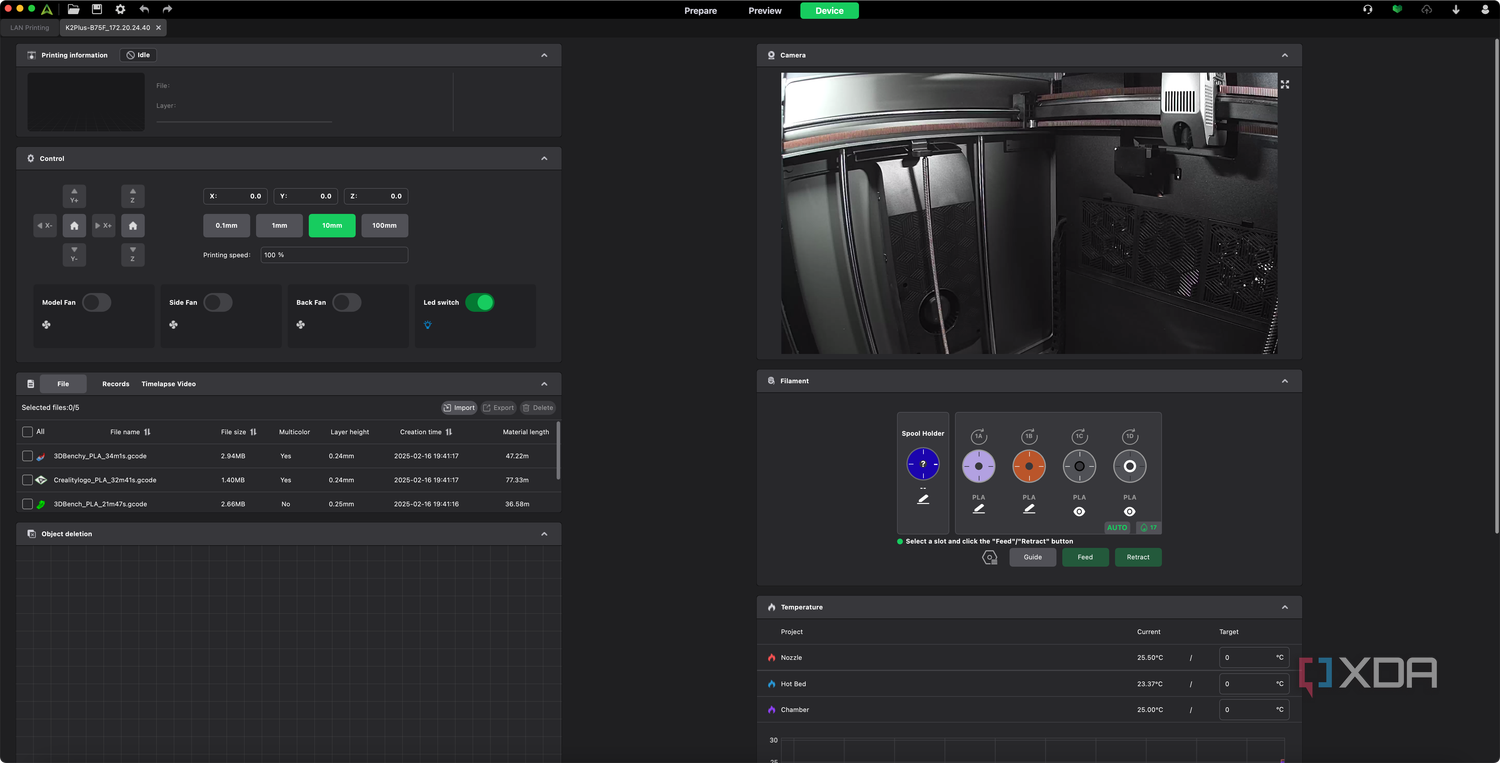Move the print head Y+
Image resolution: width=1500 pixels, height=763 pixels.
tap(74, 196)
